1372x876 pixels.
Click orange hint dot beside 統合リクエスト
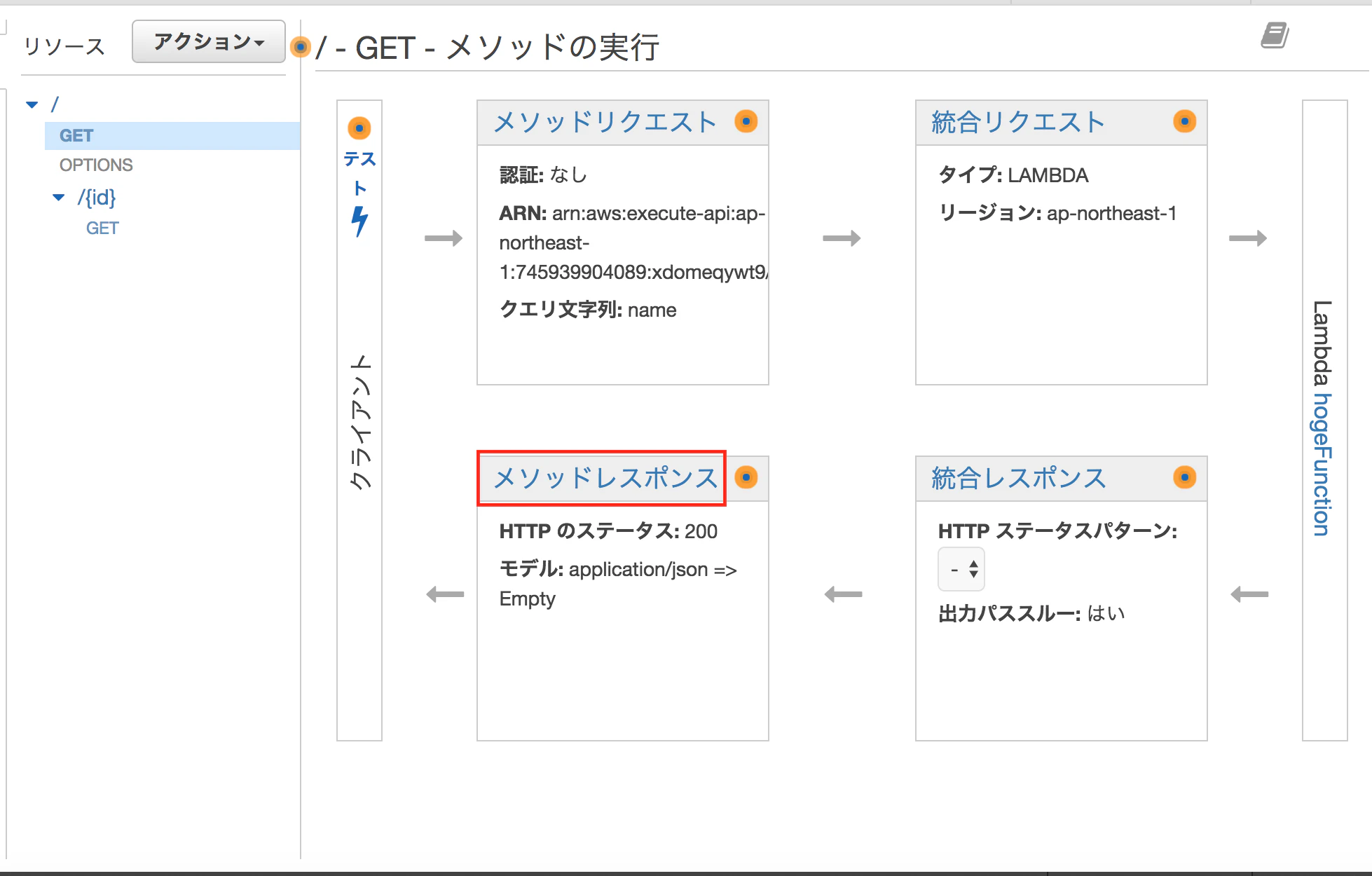click(1185, 121)
